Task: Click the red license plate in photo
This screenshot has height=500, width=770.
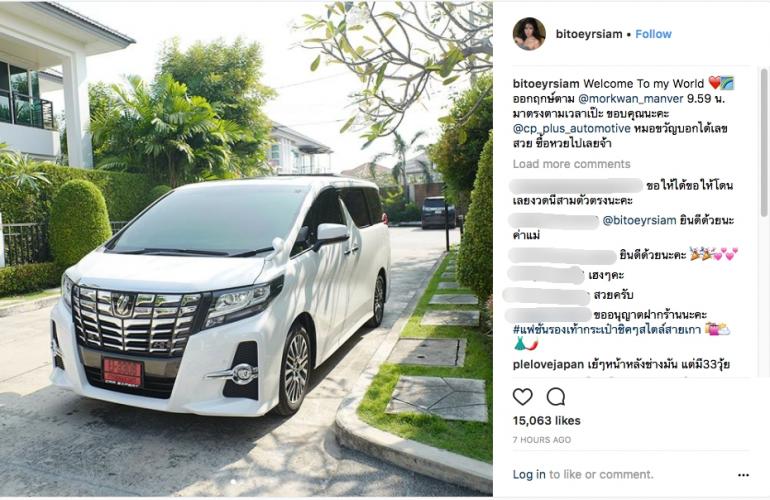Action: pos(123,372)
